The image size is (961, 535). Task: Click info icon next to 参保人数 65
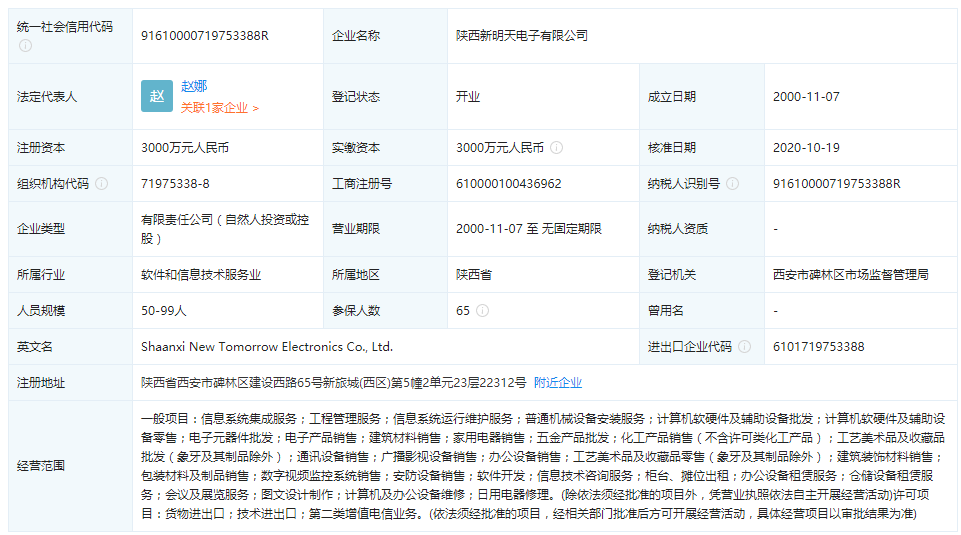click(x=482, y=311)
